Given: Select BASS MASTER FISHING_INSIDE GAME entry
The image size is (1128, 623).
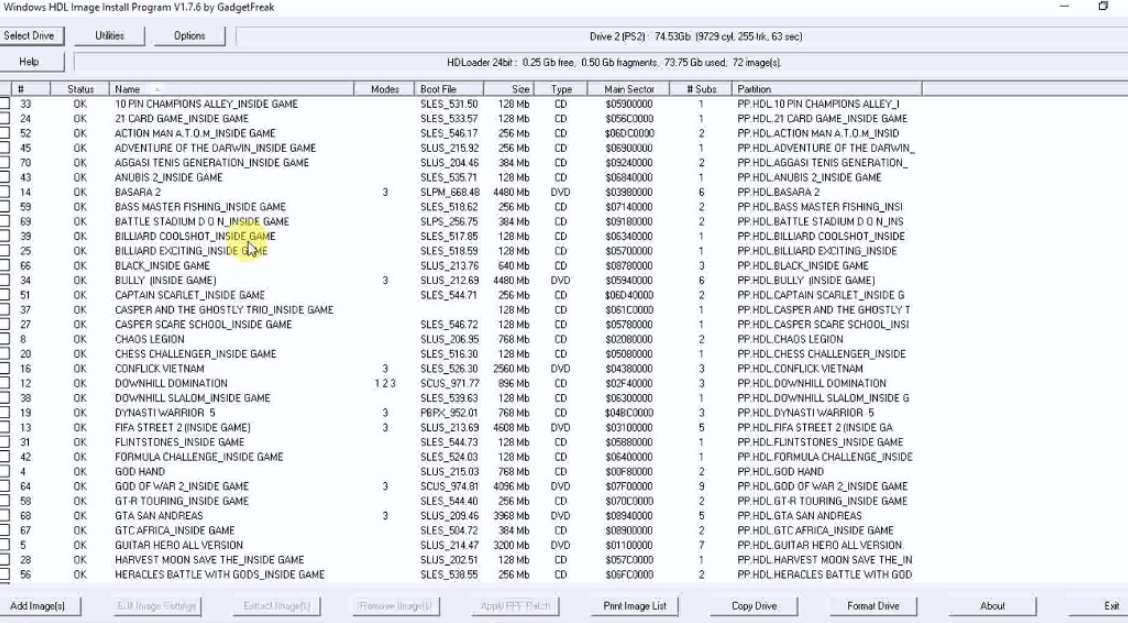Looking at the screenshot, I should 200,206.
